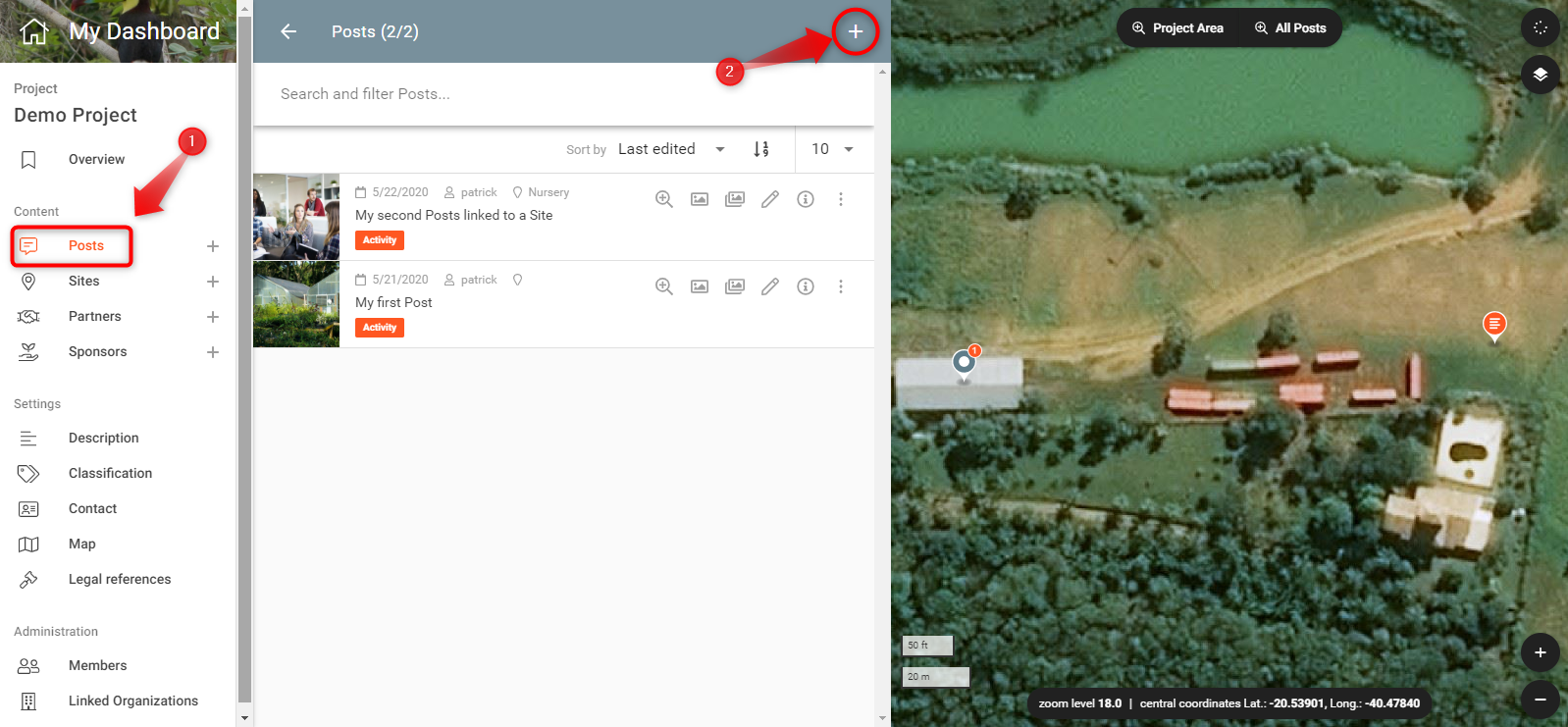Viewport: 1568px width, 727px height.
Task: Open thumbnail of 'My first Post'
Action: [x=296, y=304]
